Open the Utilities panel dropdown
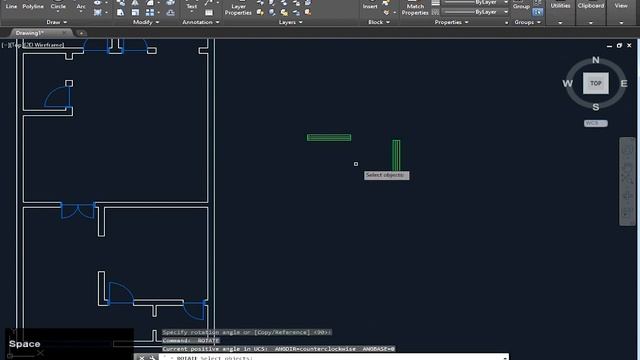This screenshot has width=640, height=360. [560, 23]
